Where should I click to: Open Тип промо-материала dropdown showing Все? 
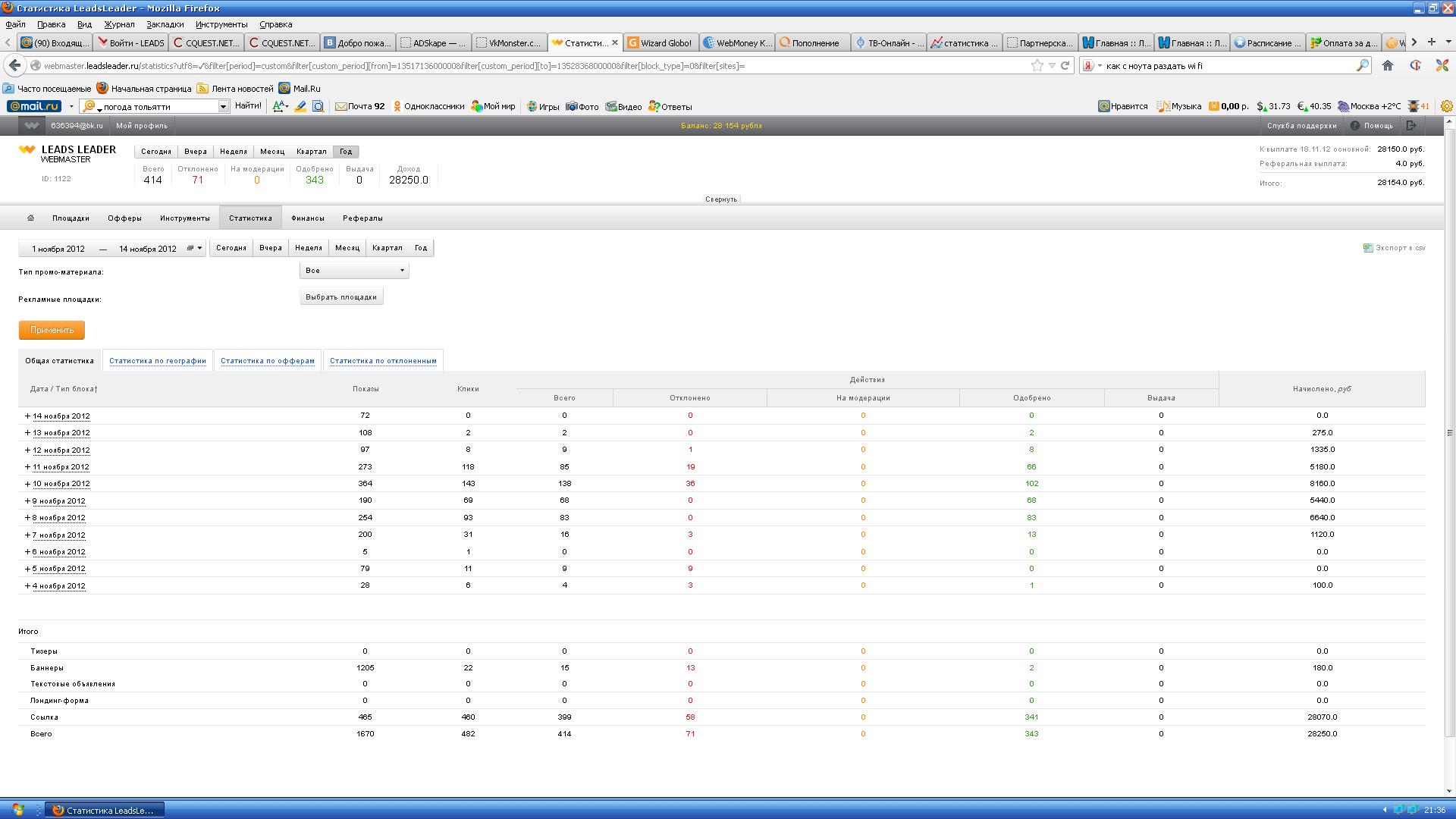pos(354,271)
